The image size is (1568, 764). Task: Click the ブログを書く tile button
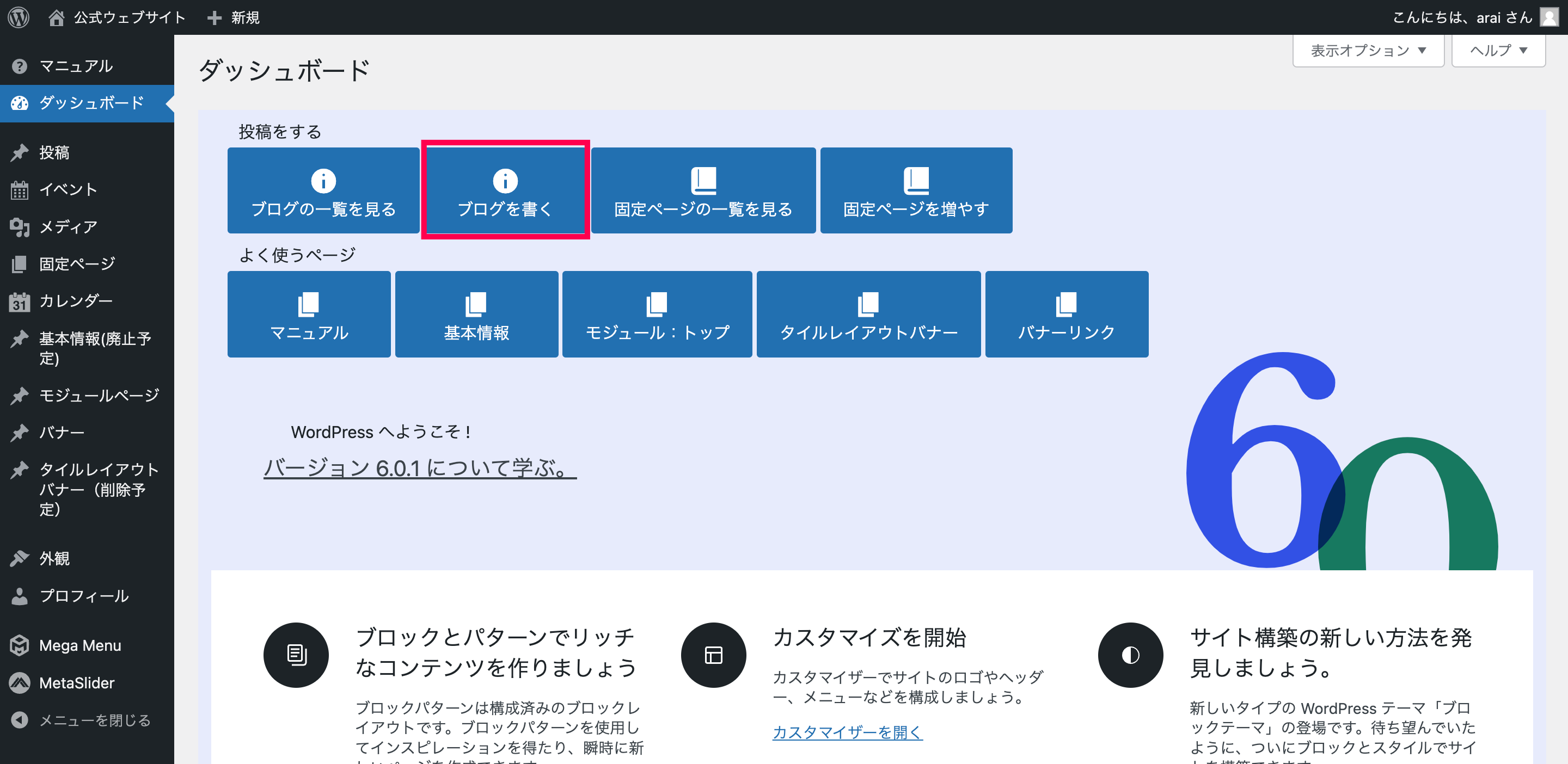[x=505, y=190]
